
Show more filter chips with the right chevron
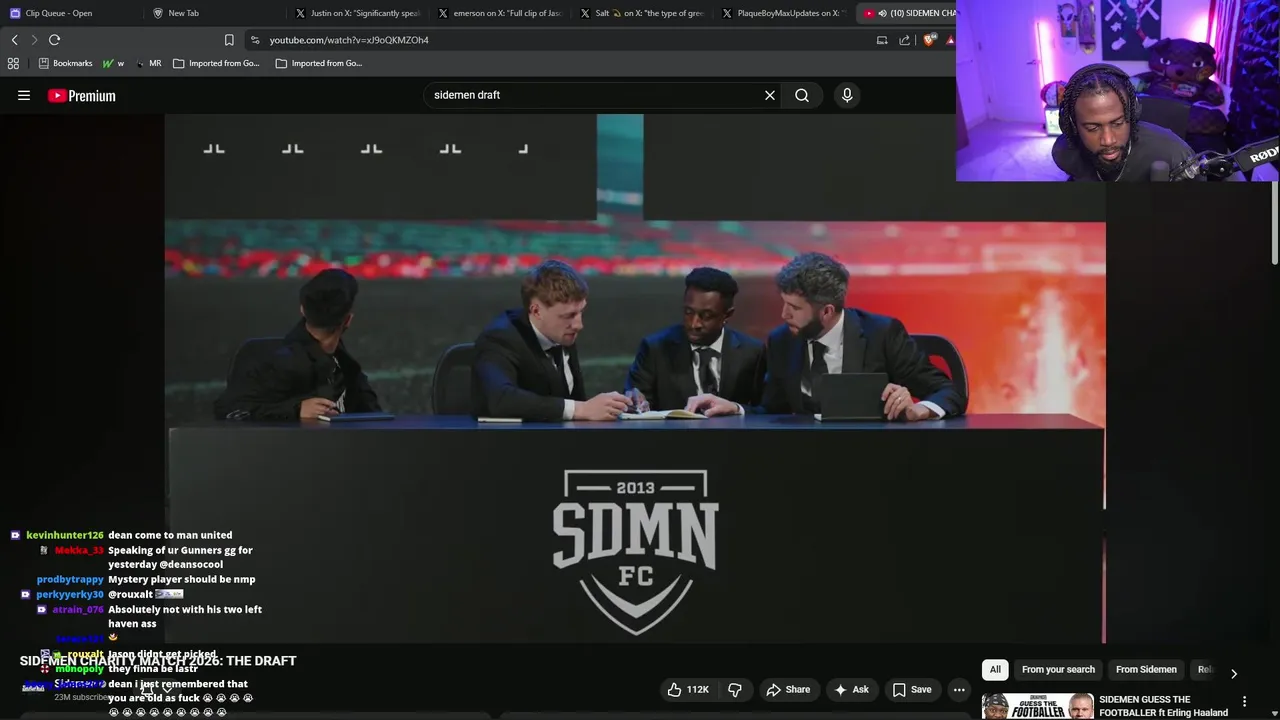(1233, 673)
